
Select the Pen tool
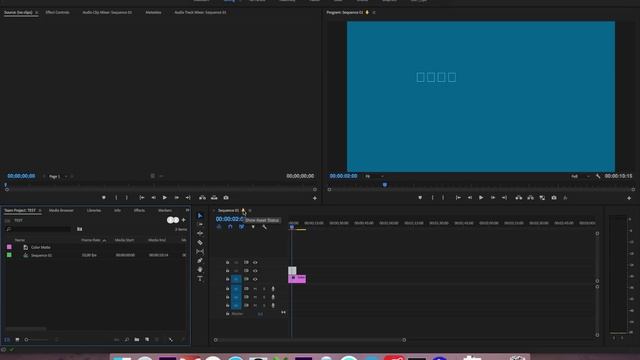tap(200, 260)
